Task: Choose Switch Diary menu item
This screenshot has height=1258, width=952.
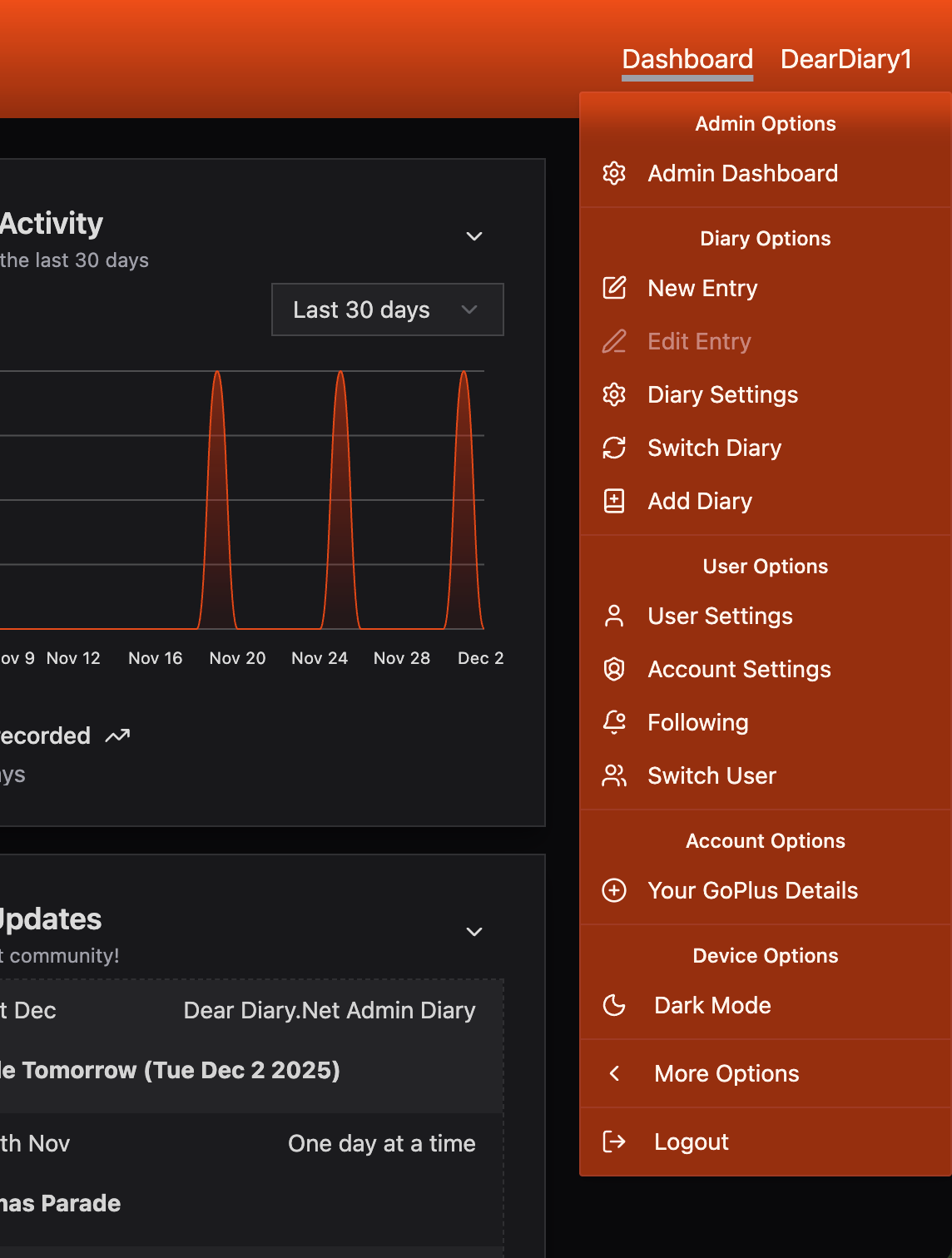Action: pos(766,448)
